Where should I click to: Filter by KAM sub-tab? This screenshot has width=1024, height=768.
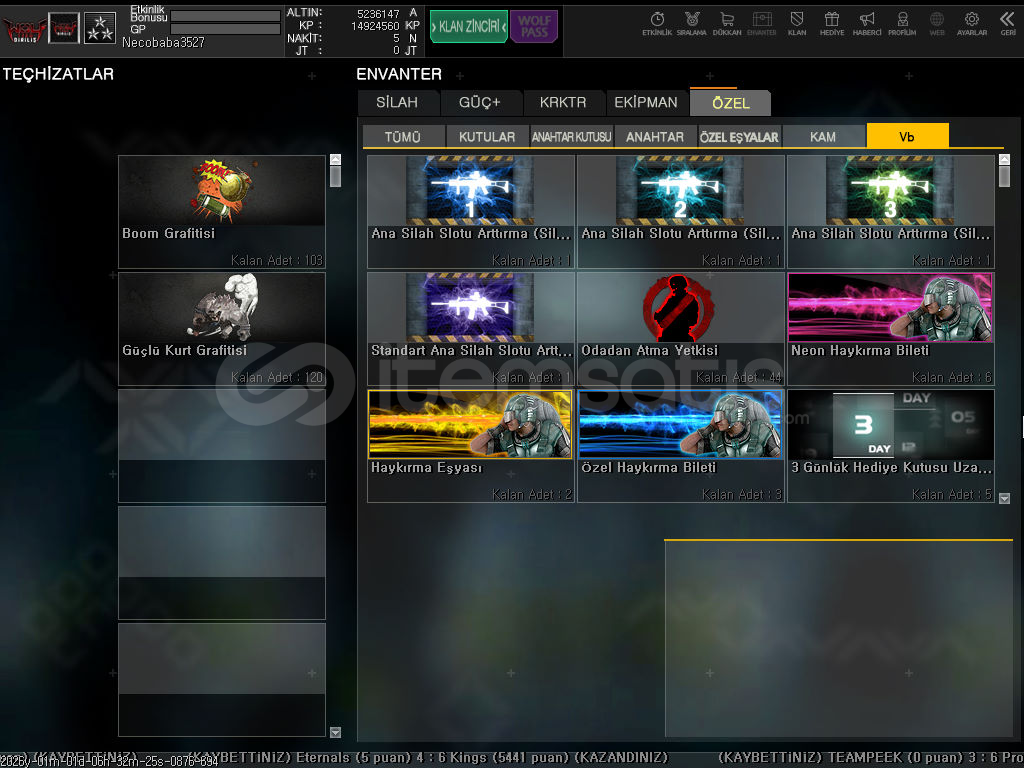click(x=823, y=136)
